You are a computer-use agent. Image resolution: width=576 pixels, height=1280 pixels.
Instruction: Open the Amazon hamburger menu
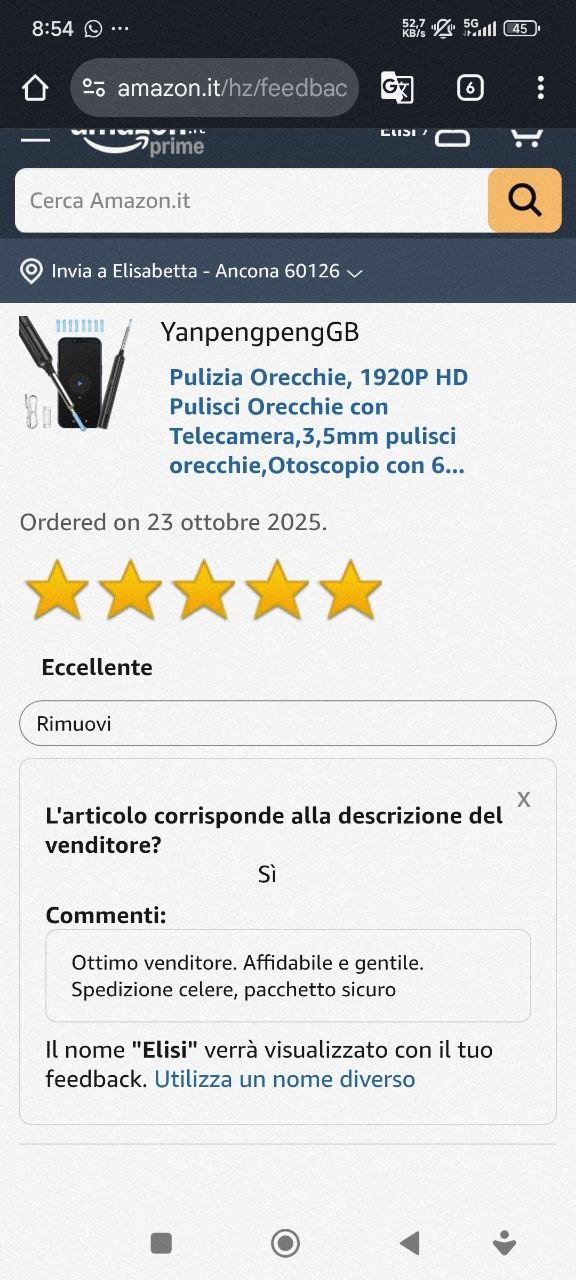tap(35, 138)
